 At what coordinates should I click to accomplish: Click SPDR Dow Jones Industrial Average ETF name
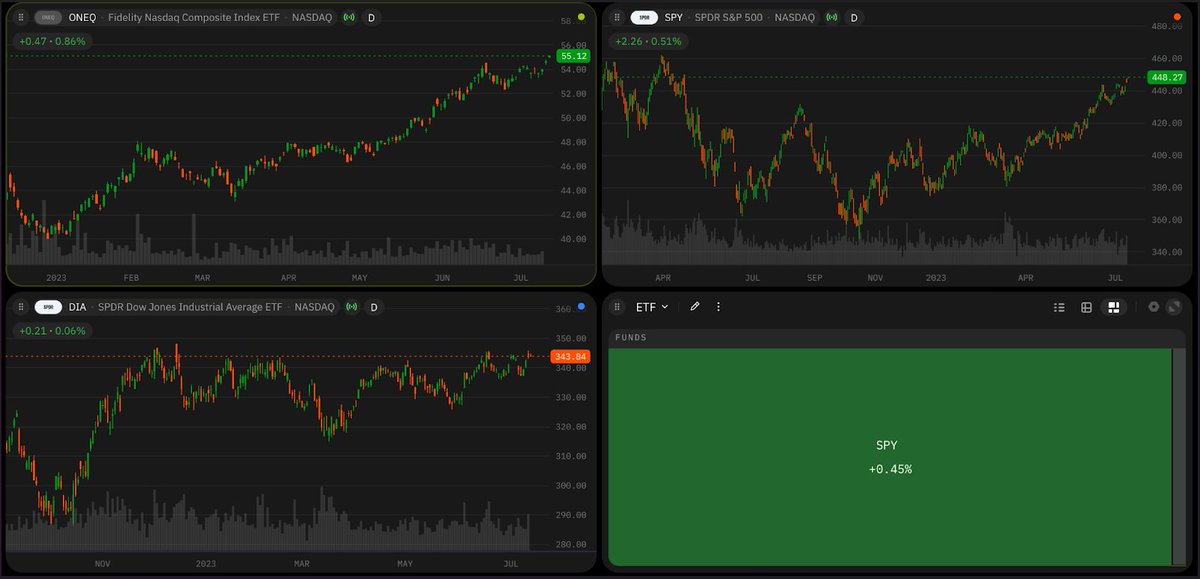tap(190, 307)
